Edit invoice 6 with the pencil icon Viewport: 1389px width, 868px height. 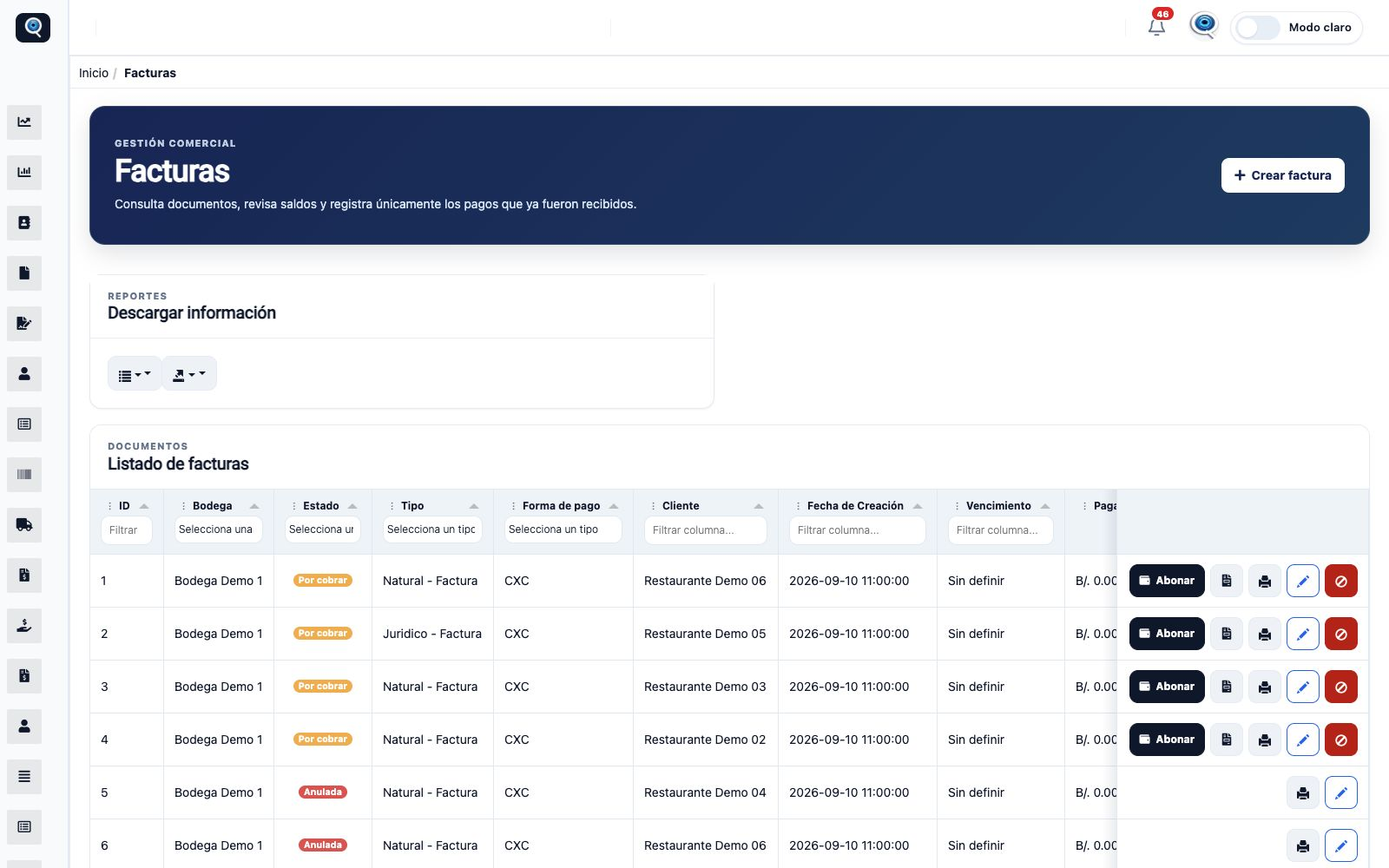click(1341, 845)
